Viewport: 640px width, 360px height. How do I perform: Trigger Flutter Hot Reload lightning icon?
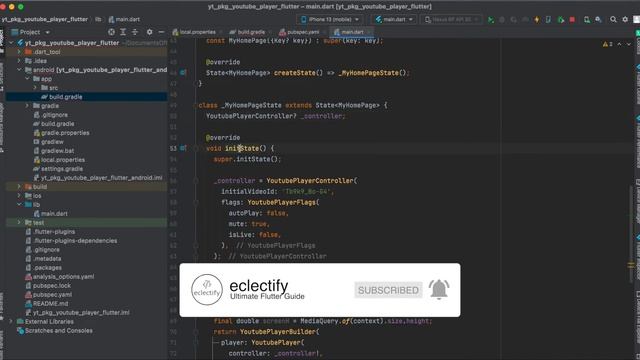[537, 20]
